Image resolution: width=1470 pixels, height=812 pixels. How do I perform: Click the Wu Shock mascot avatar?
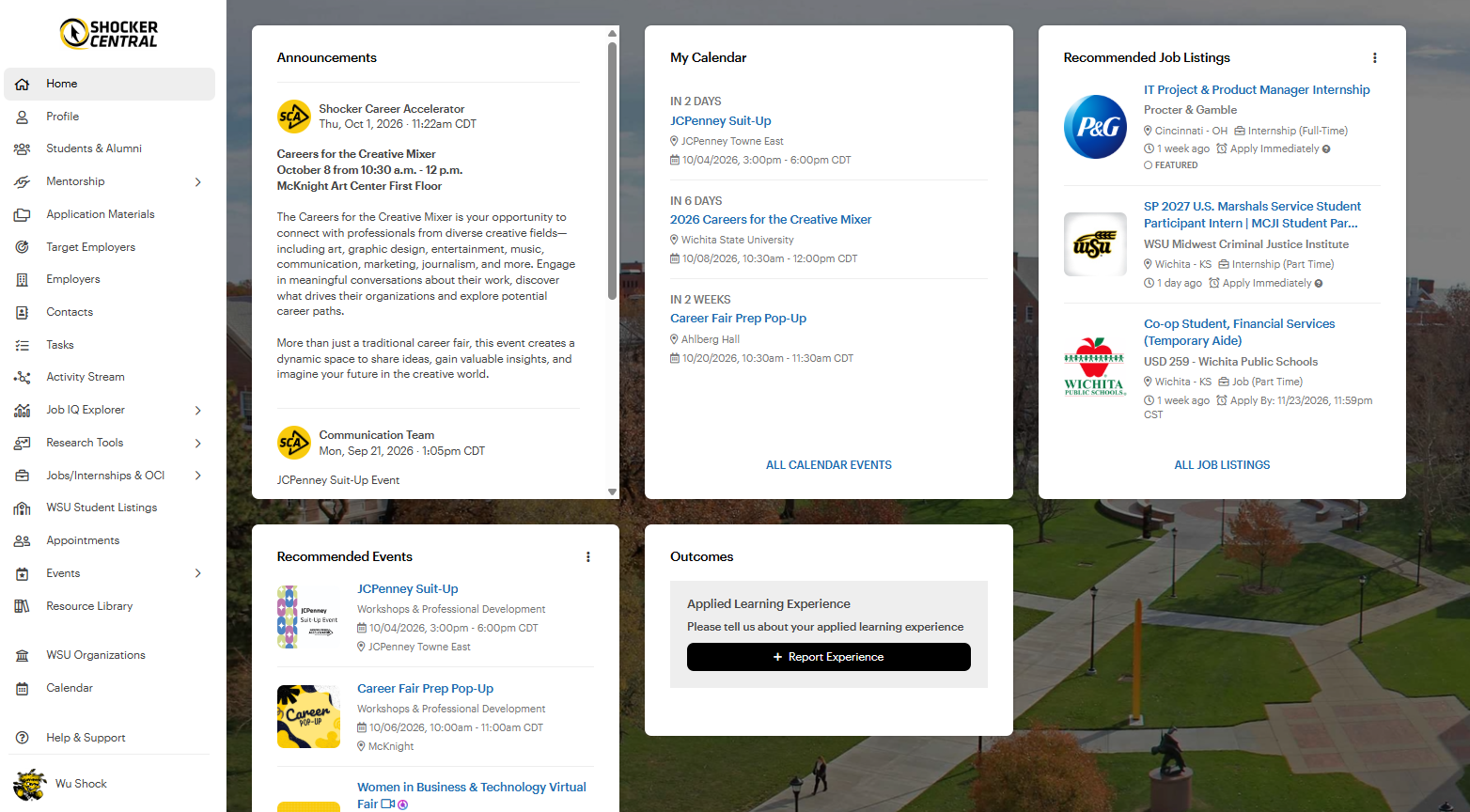[30, 784]
